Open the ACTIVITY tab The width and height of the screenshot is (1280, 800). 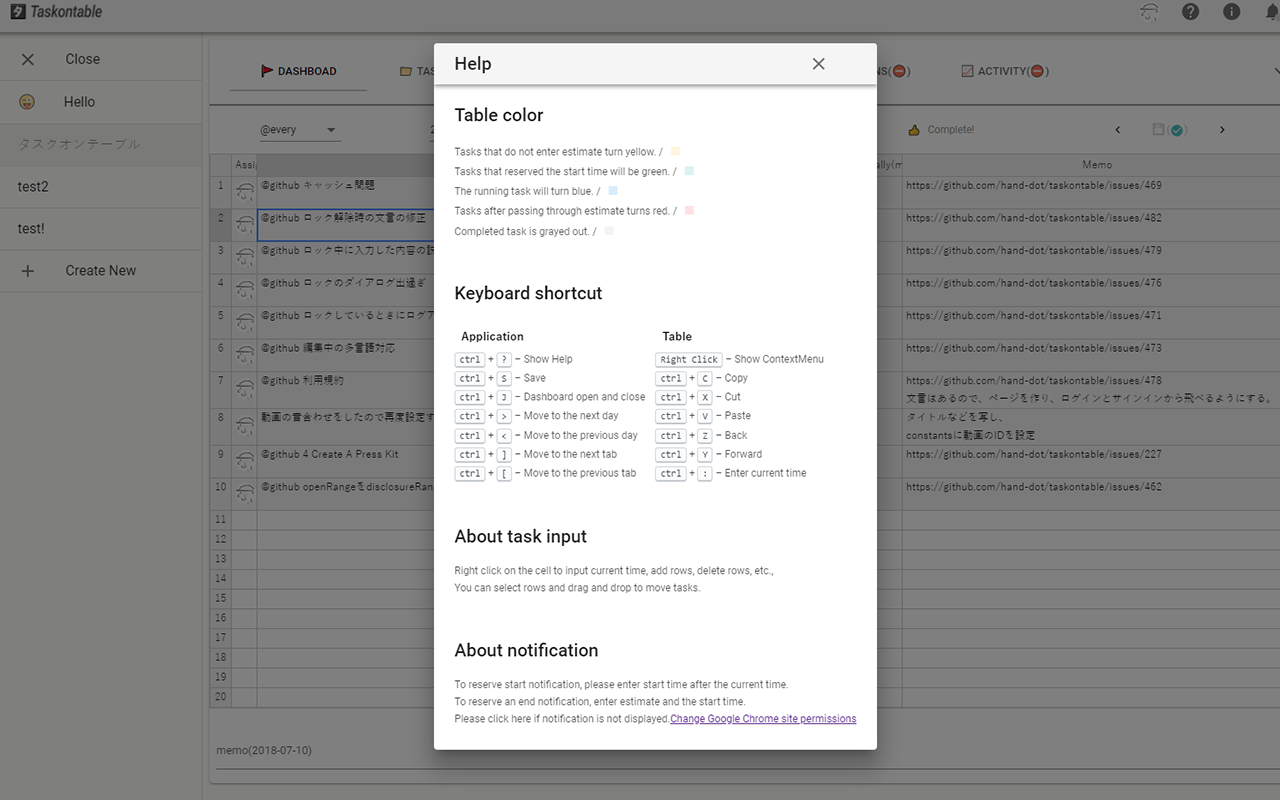pyautogui.click(x=1004, y=70)
